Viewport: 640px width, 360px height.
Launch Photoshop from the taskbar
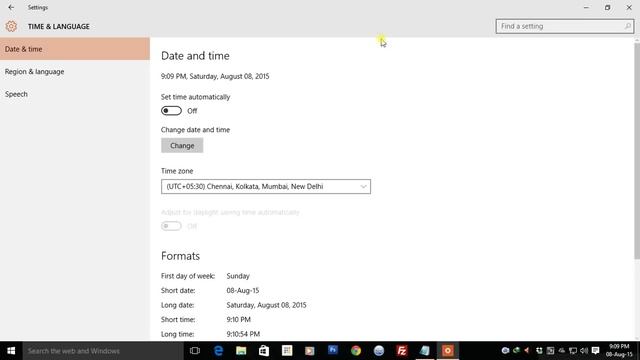click(x=333, y=351)
